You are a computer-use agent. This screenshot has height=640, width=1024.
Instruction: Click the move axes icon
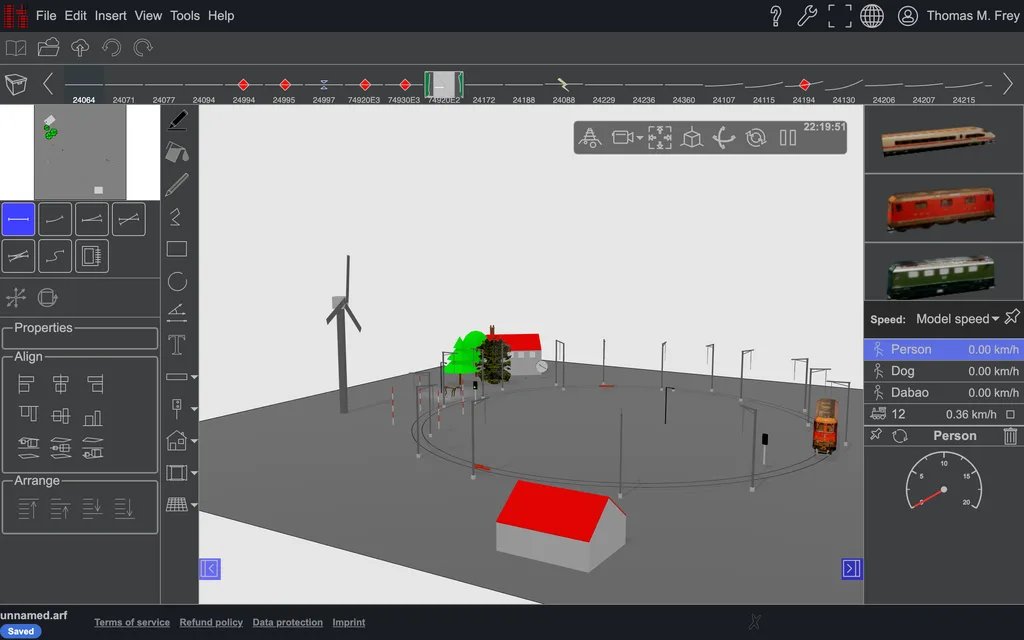(16, 298)
